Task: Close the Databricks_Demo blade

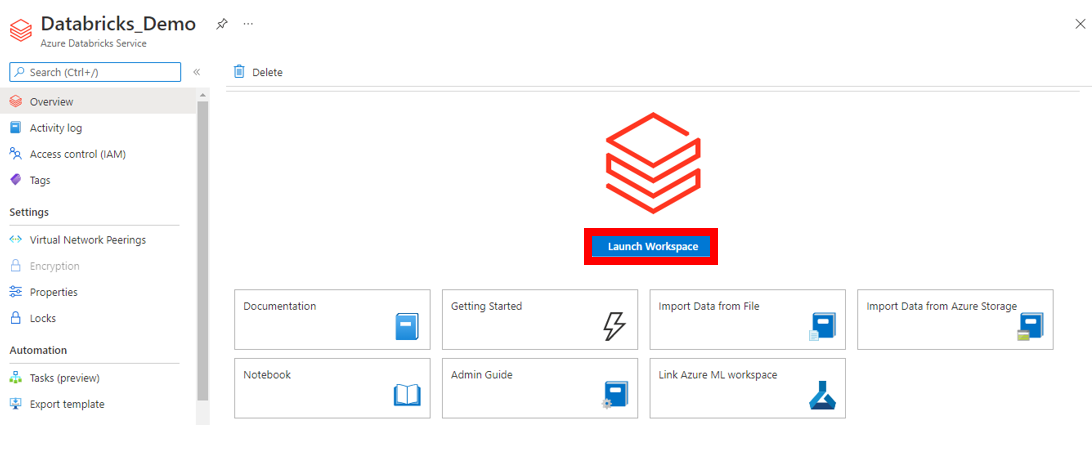Action: point(1081,24)
